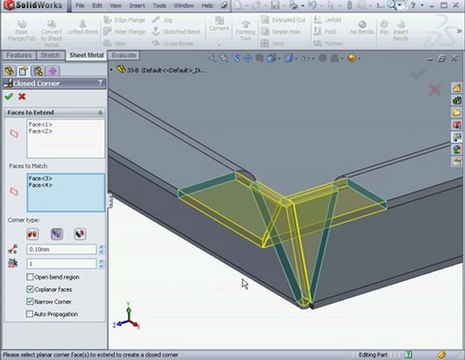Click the Save icon in top toolbar

pyautogui.click(x=275, y=5)
